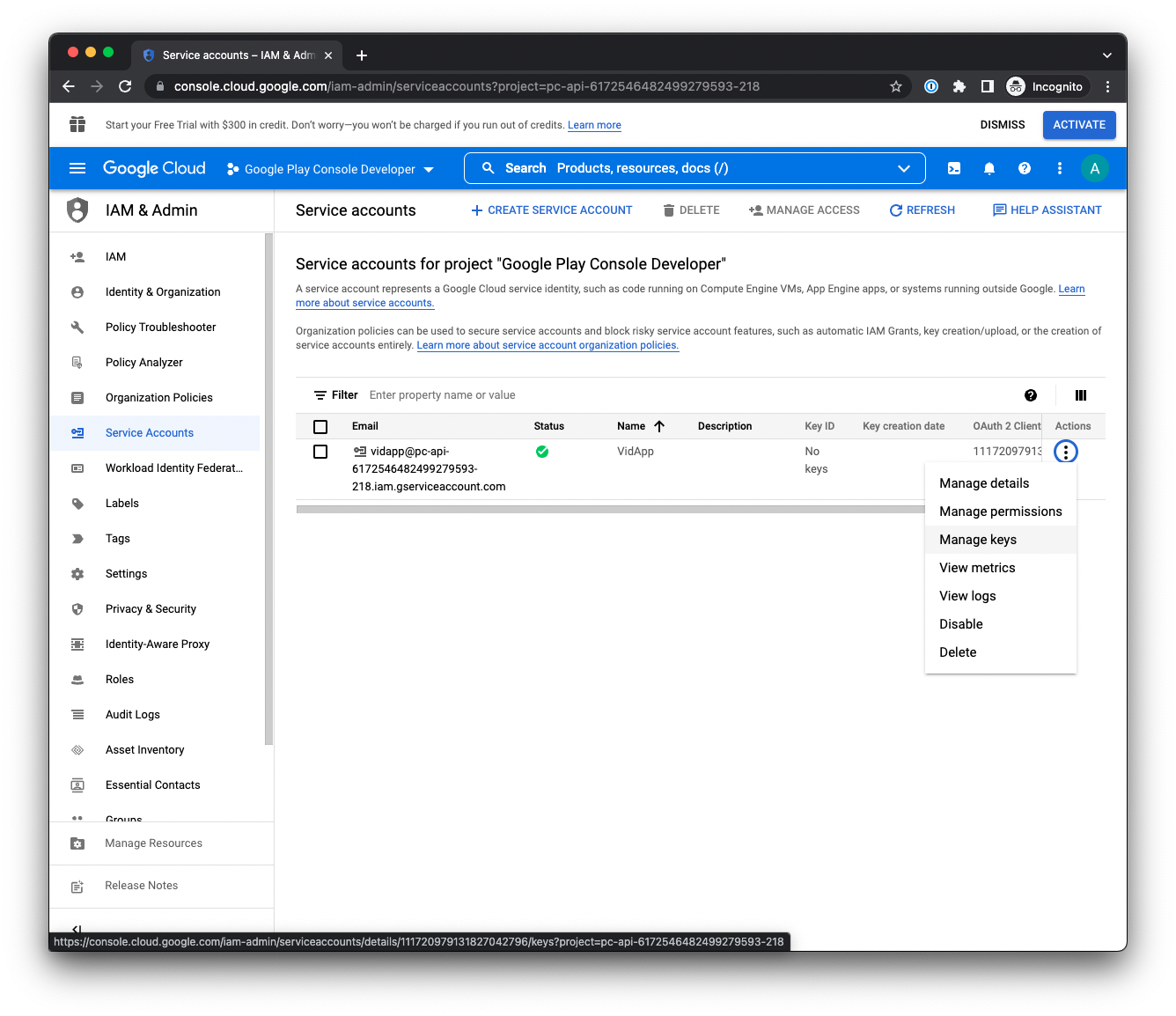Open Identity & Organization in sidebar
This screenshot has height=1016, width=1176.
155,292
